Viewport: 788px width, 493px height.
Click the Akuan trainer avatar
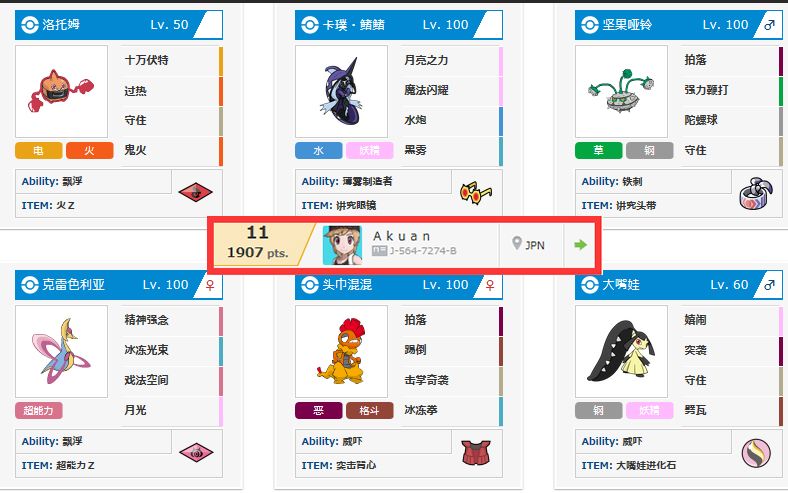[x=342, y=245]
